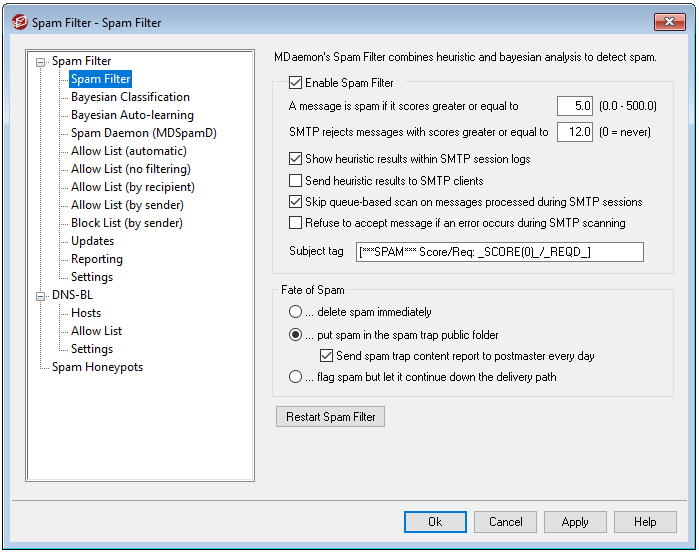Open Bayesian Auto-learning settings page

point(132,115)
